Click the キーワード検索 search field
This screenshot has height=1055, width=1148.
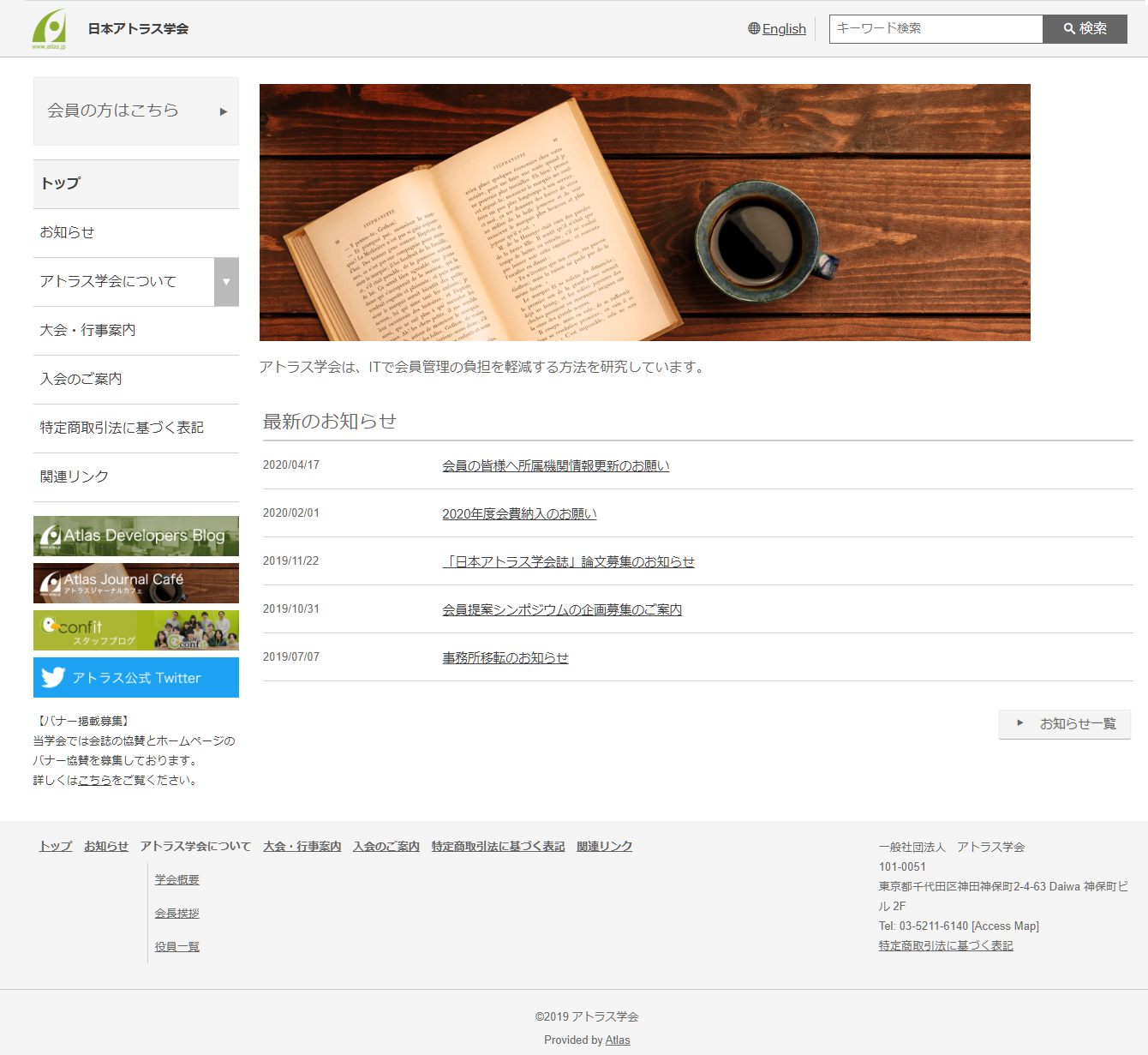click(936, 28)
